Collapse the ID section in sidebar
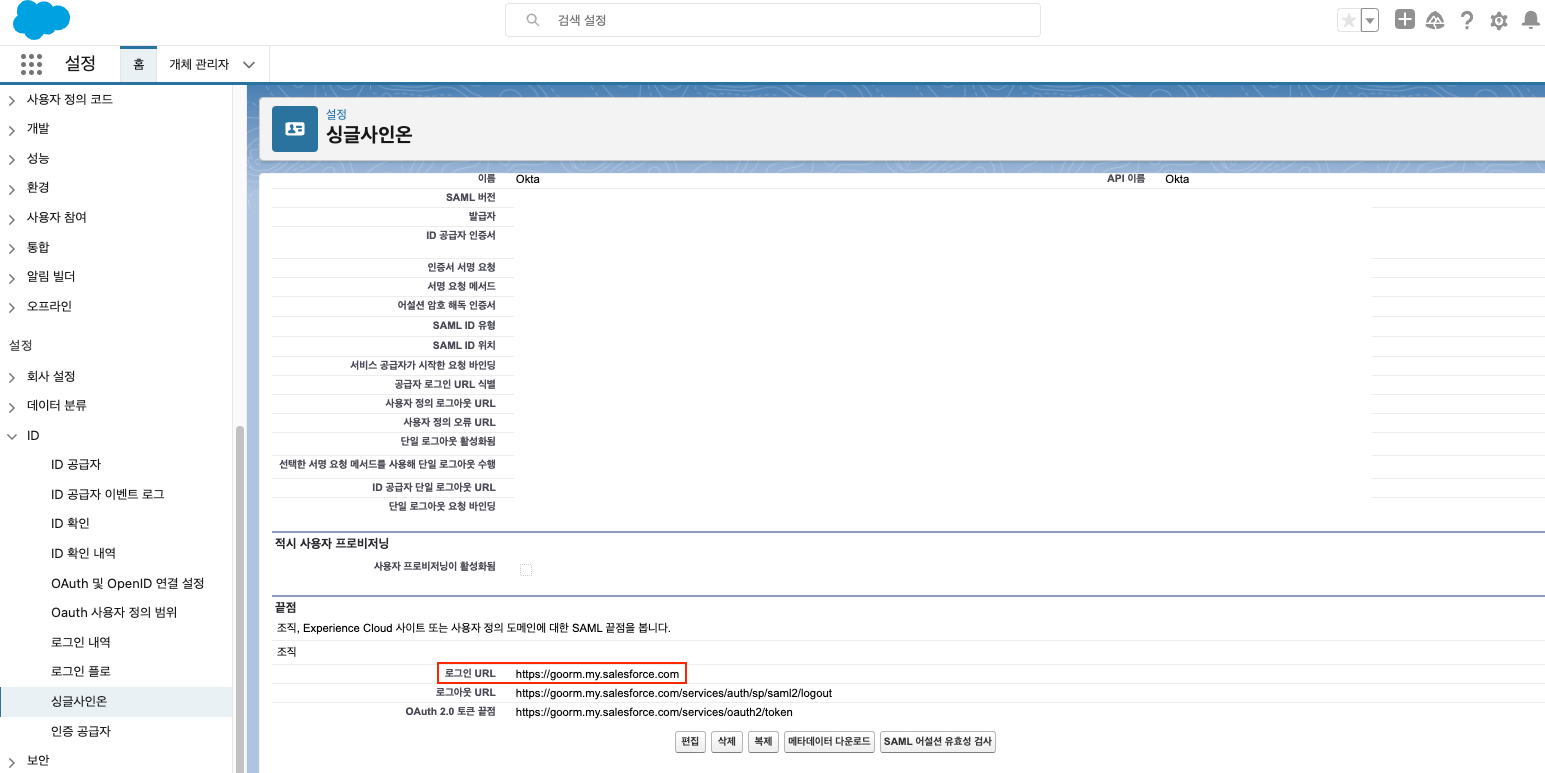1545x773 pixels. click(x=12, y=436)
